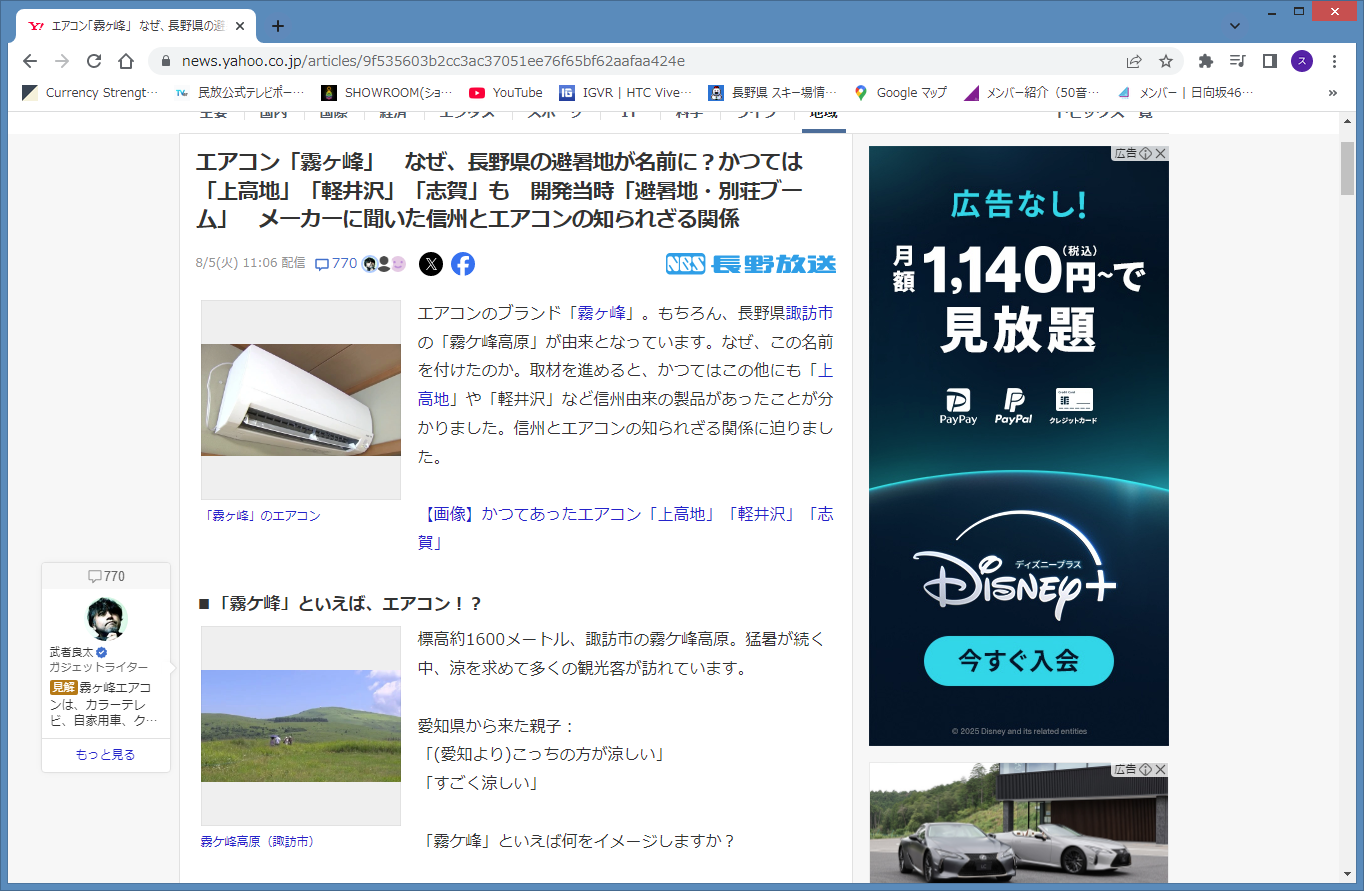Open the Google マップ bookmark

point(900,93)
